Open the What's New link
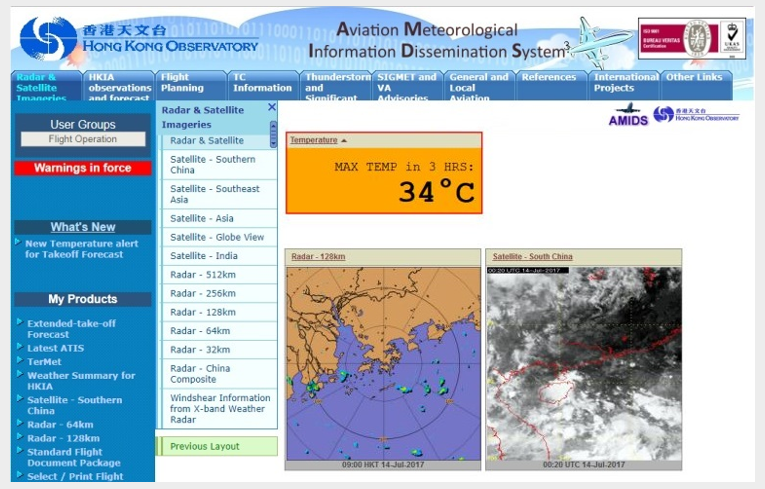Image resolution: width=765 pixels, height=489 pixels. (x=83, y=227)
